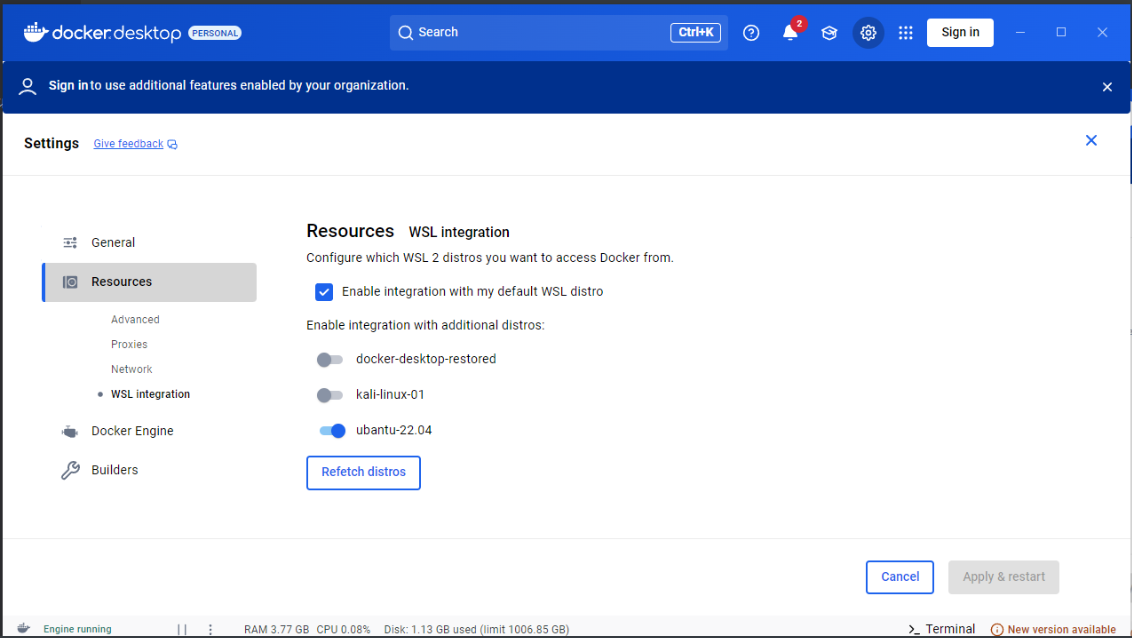Close the Settings panel
This screenshot has width=1132, height=638.
click(x=1091, y=140)
